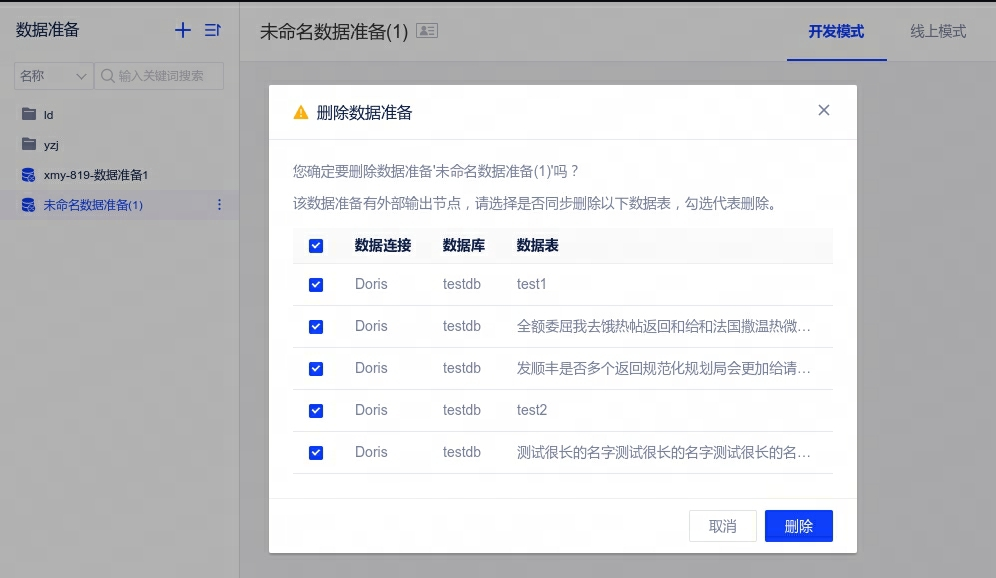The height and width of the screenshot is (578, 996).
Task: Uncheck the test1 table checkbox
Action: pyautogui.click(x=316, y=285)
